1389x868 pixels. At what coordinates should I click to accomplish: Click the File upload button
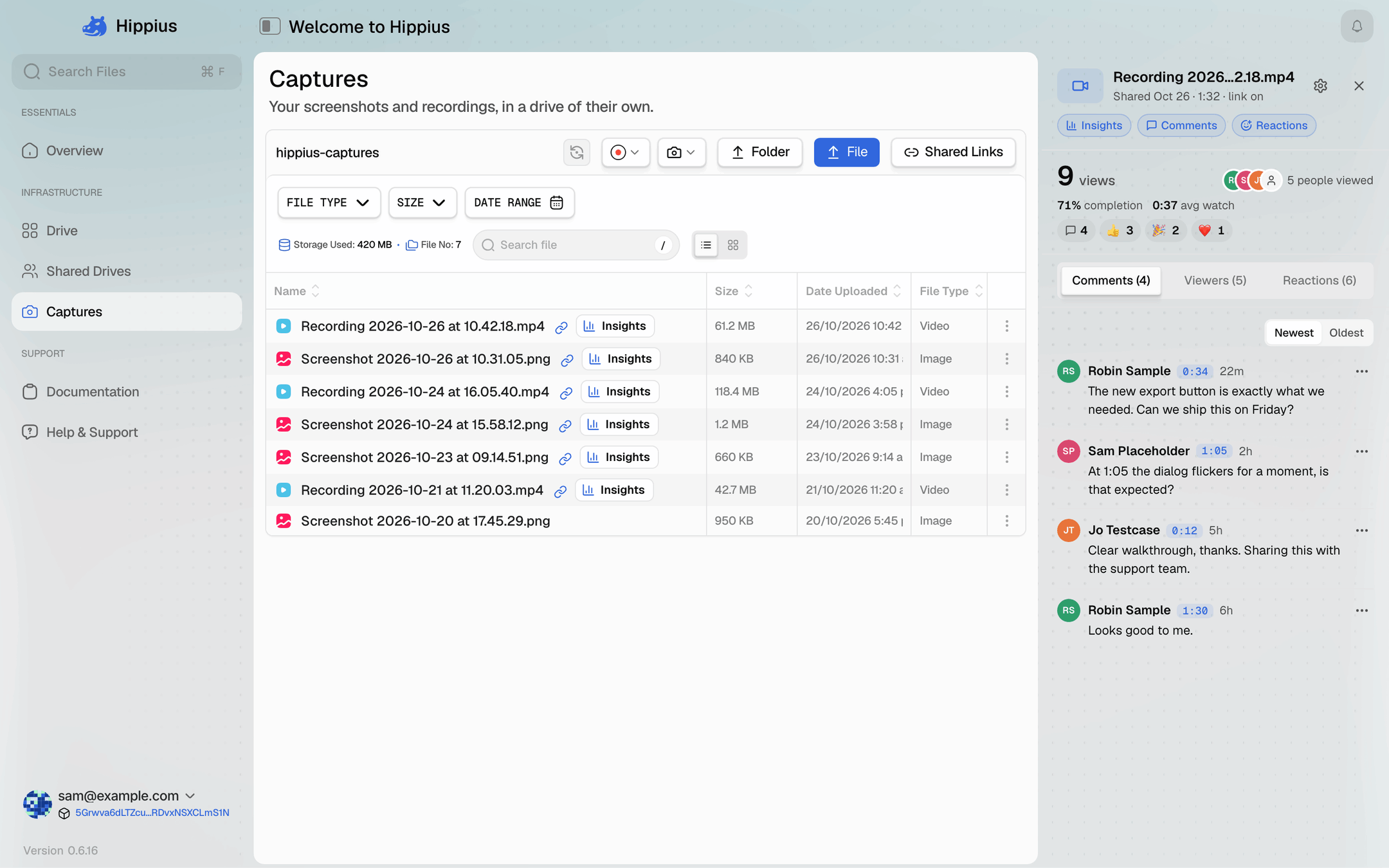pyautogui.click(x=846, y=152)
